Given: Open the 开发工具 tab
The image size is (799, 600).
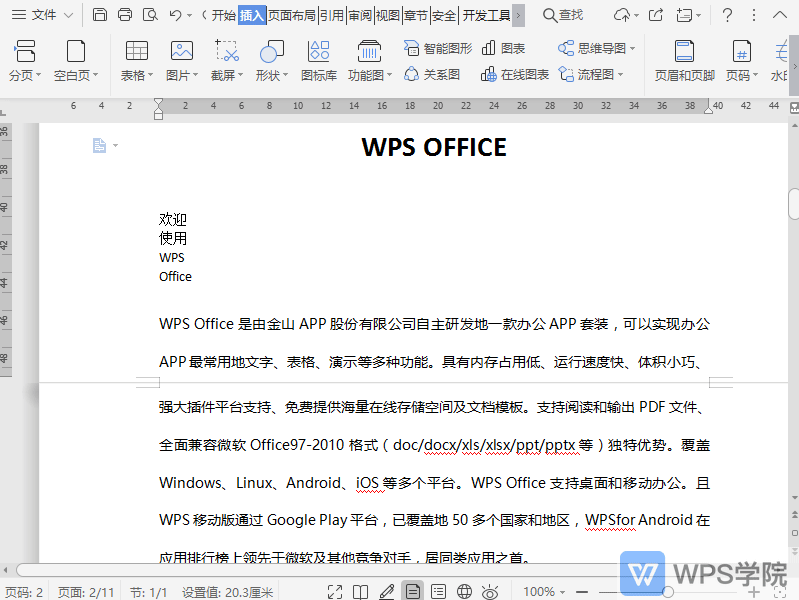Looking at the screenshot, I should (486, 15).
